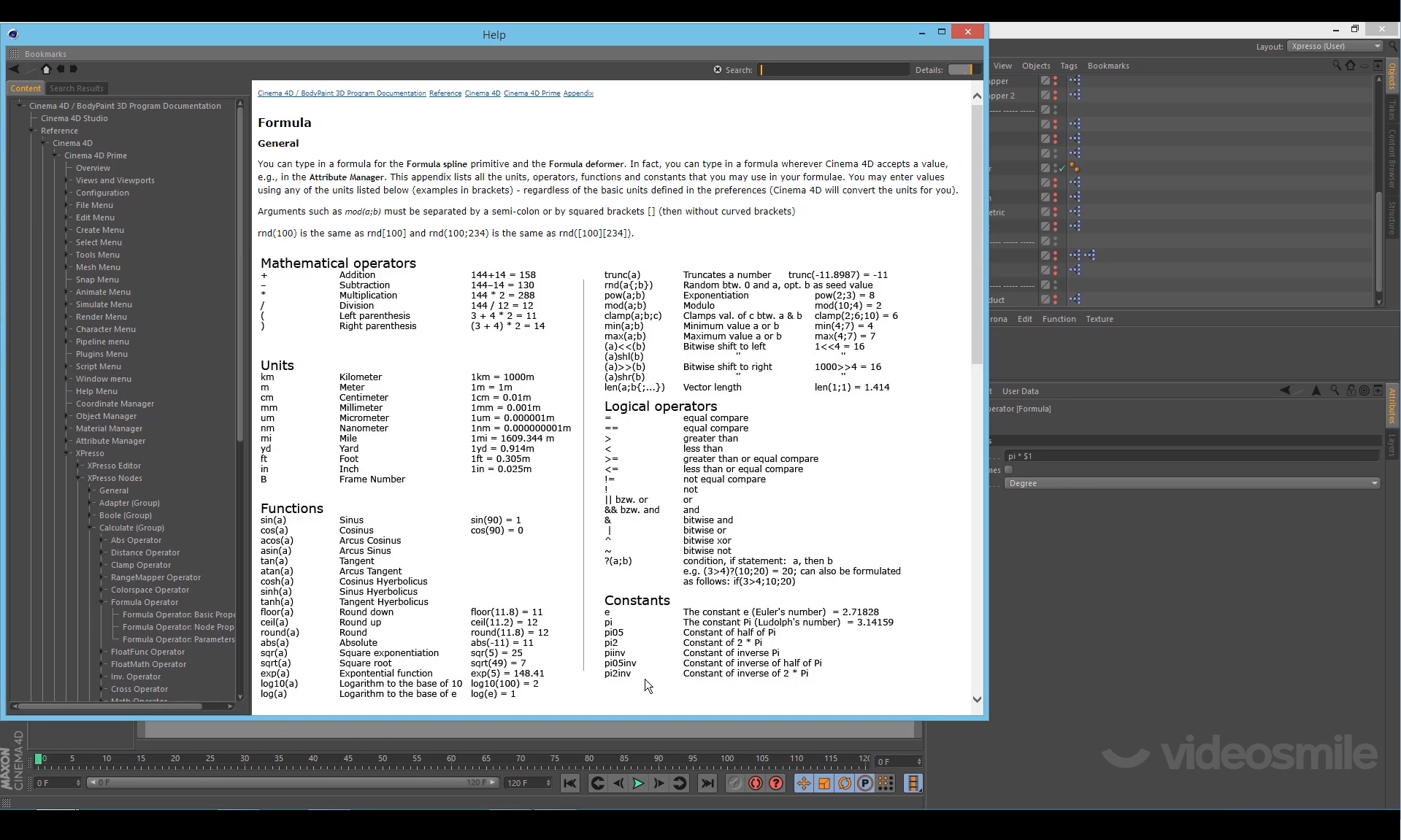Clear the Help search field icon

click(x=717, y=69)
